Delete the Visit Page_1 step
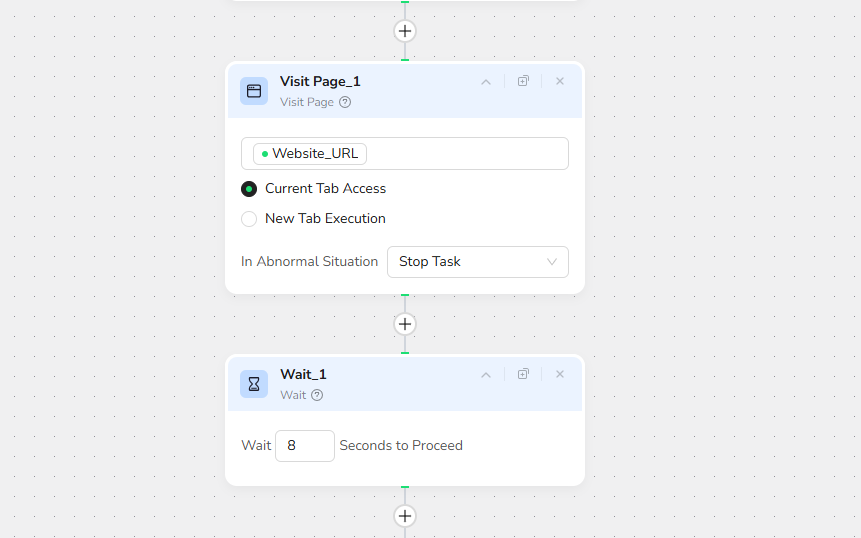The width and height of the screenshot is (861, 538). coord(560,81)
